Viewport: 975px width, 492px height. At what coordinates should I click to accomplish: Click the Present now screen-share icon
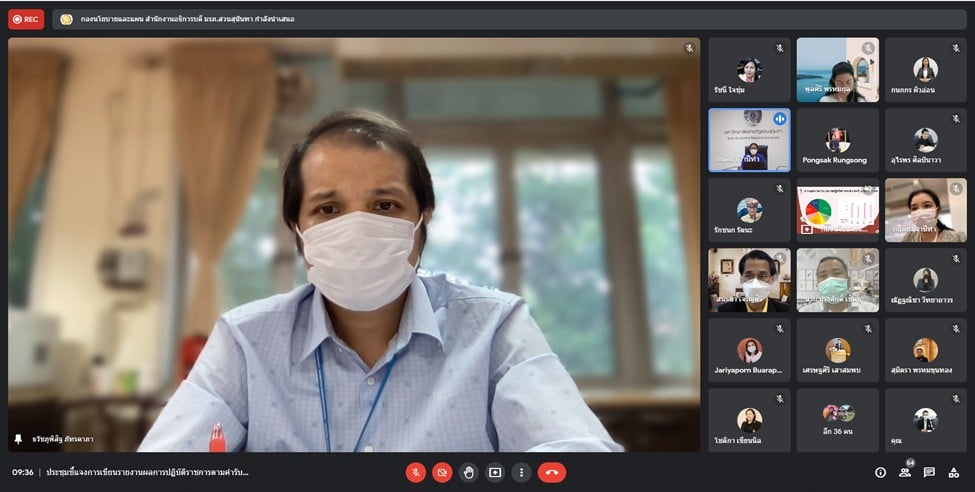tap(494, 472)
